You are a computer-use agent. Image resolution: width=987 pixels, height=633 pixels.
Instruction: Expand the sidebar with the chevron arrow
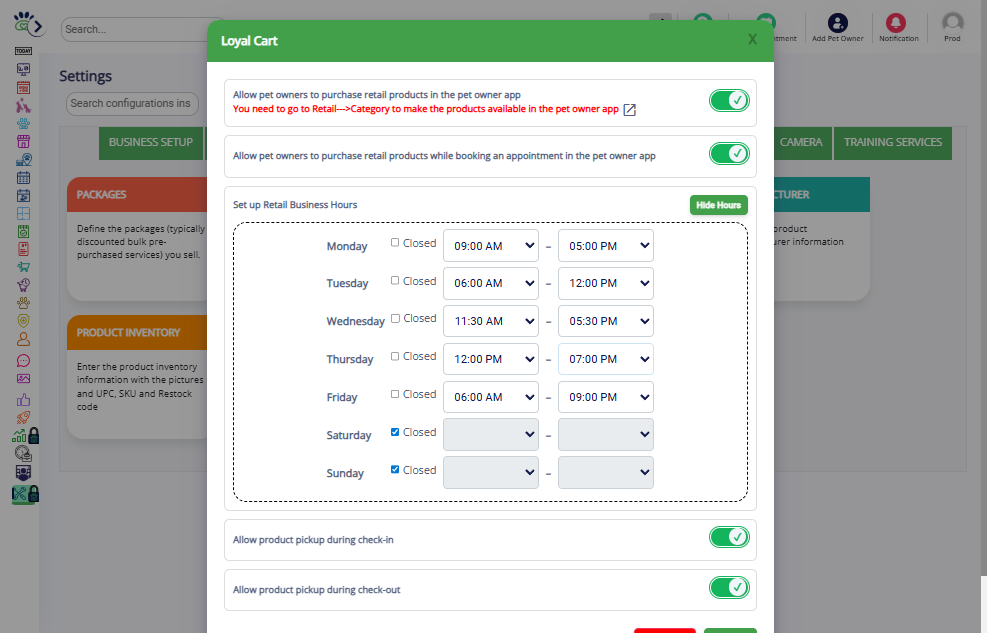(38, 26)
